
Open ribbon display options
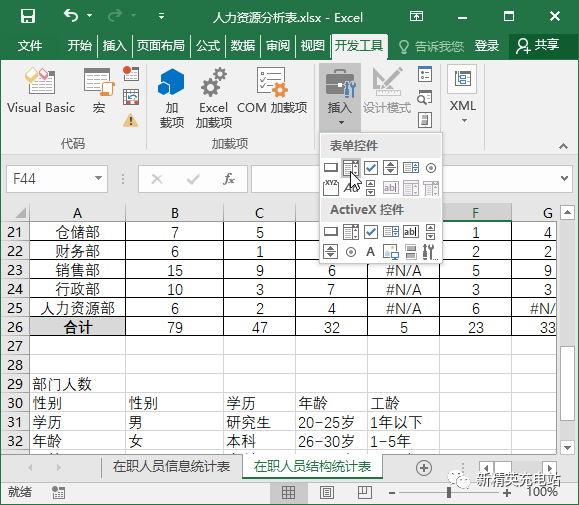pos(416,16)
